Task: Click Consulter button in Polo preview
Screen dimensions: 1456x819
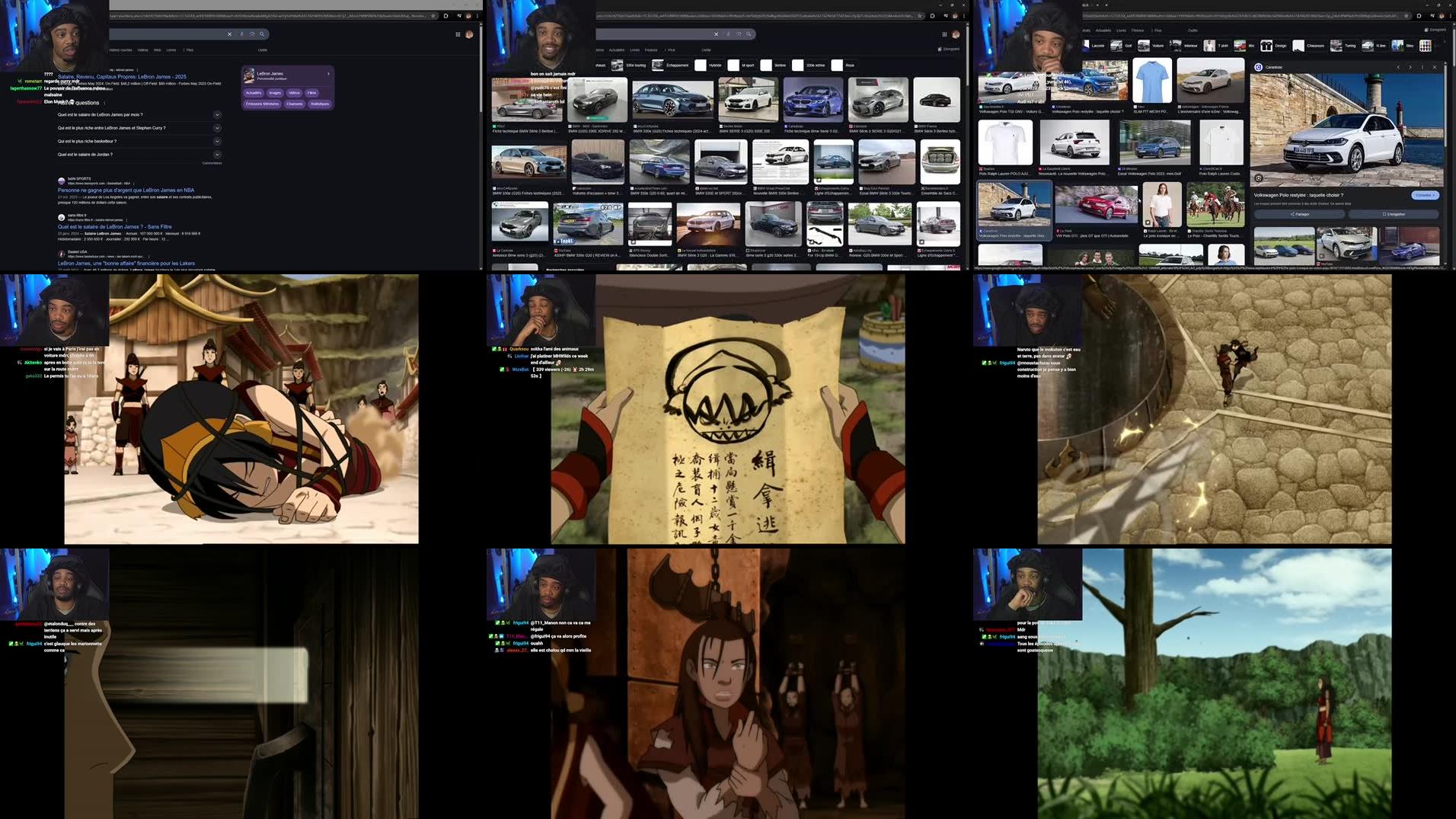Action: tap(1425, 195)
